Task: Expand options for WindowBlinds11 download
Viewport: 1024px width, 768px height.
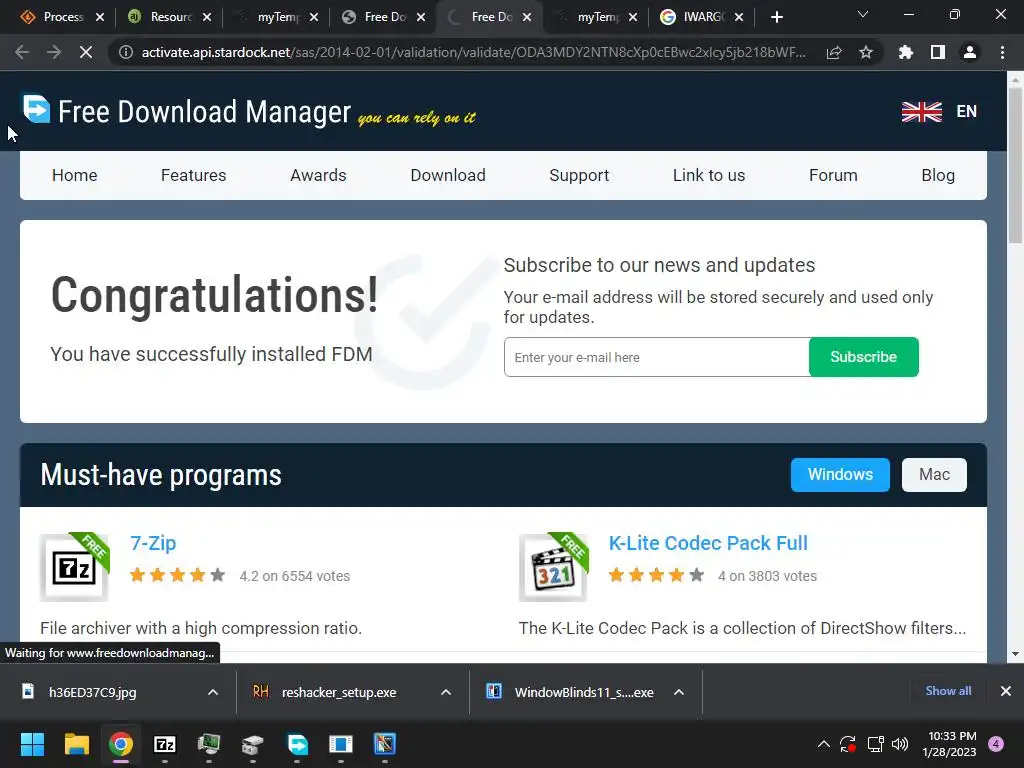Action: tap(679, 692)
